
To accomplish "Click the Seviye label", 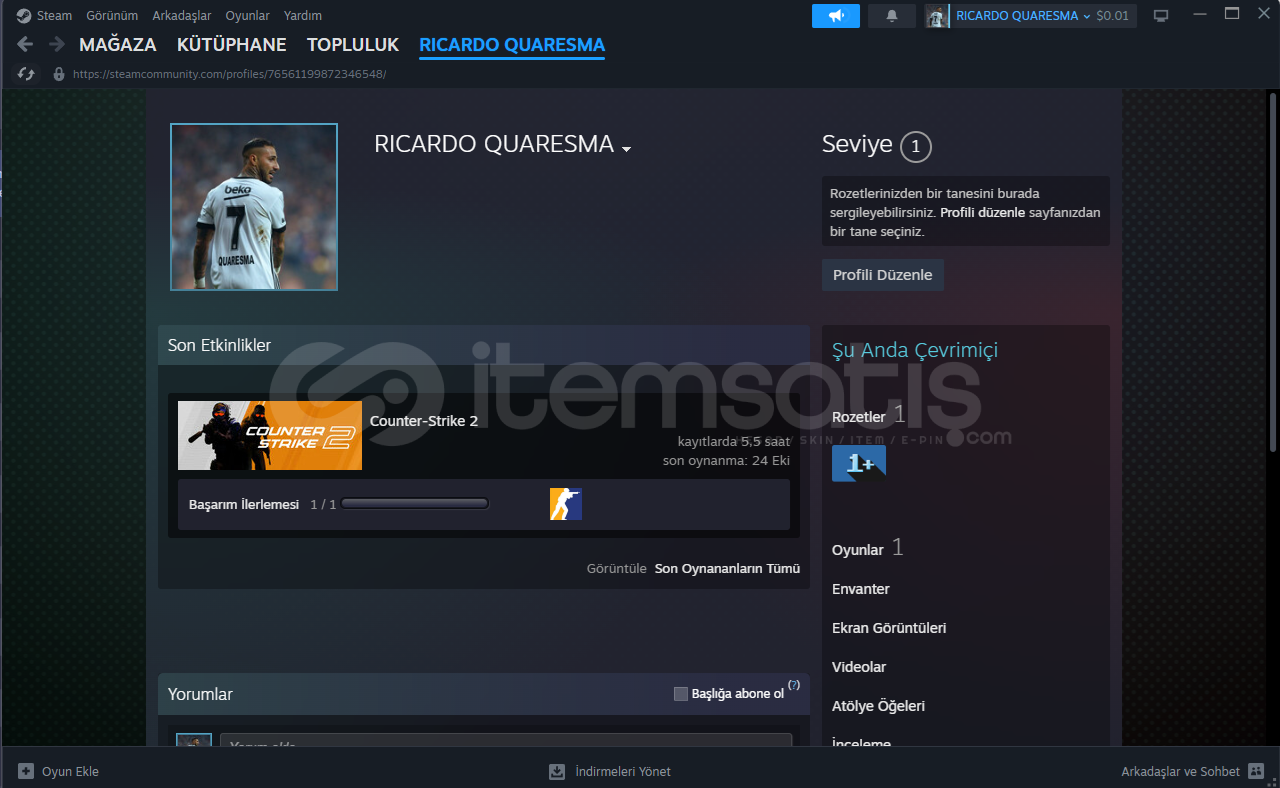I will 857,144.
